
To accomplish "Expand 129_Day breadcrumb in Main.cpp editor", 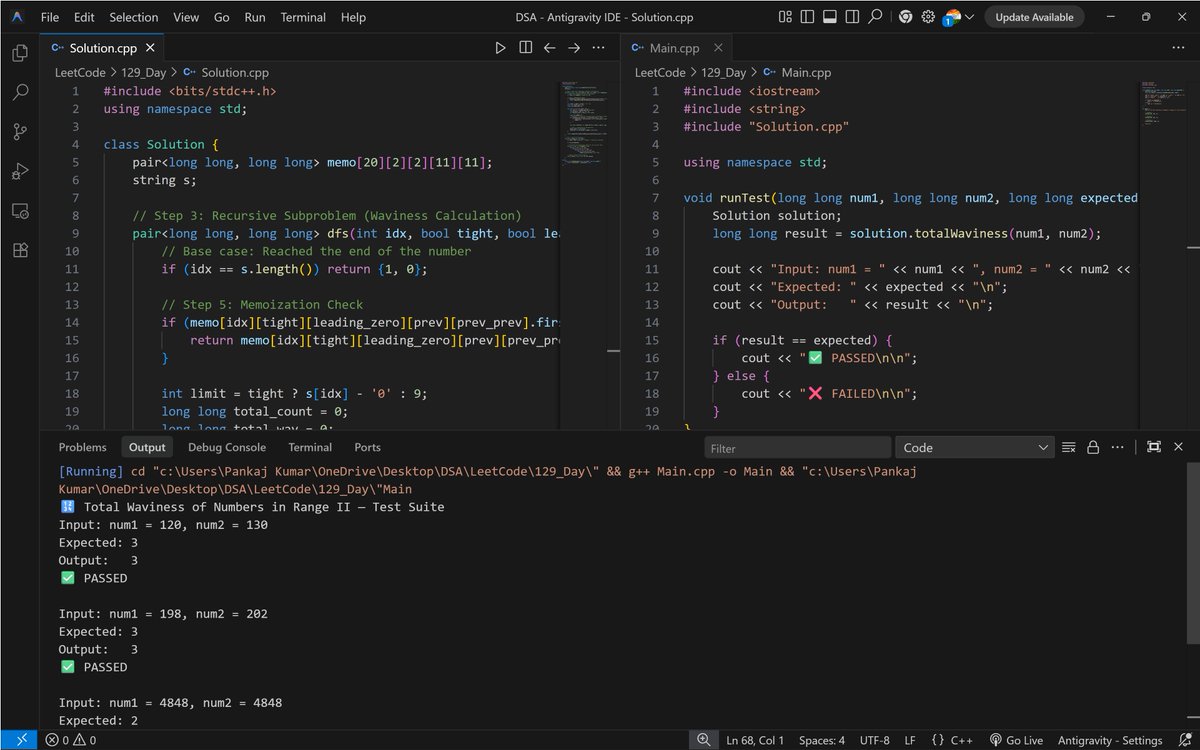I will [723, 72].
